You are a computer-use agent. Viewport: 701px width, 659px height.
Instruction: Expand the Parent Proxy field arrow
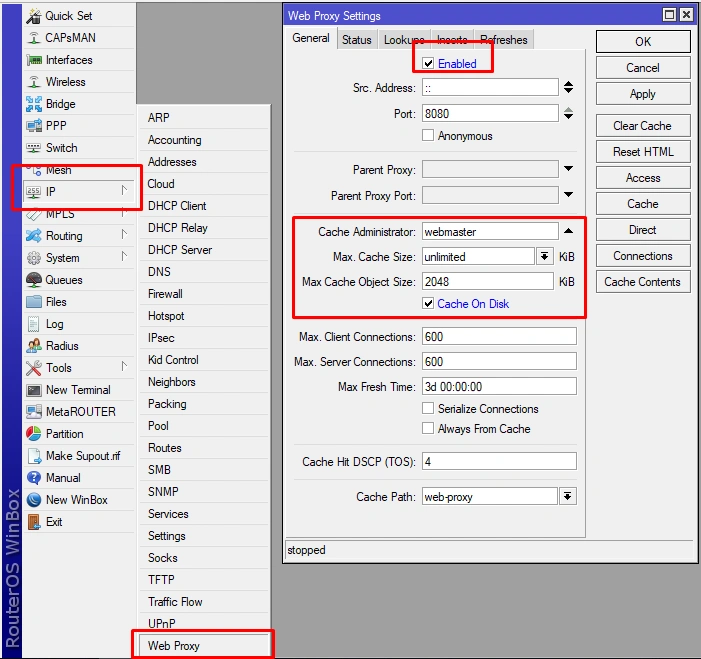coord(568,169)
